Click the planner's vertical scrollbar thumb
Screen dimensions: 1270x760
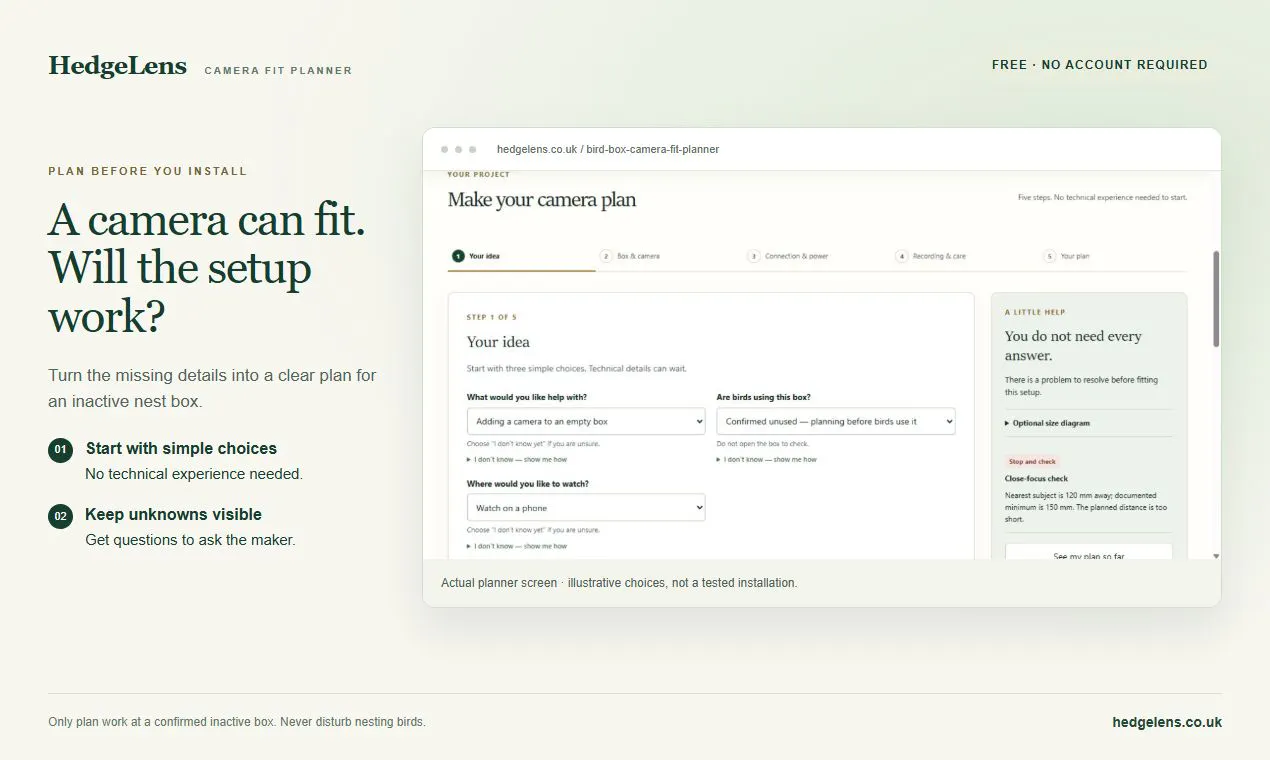coord(1216,299)
